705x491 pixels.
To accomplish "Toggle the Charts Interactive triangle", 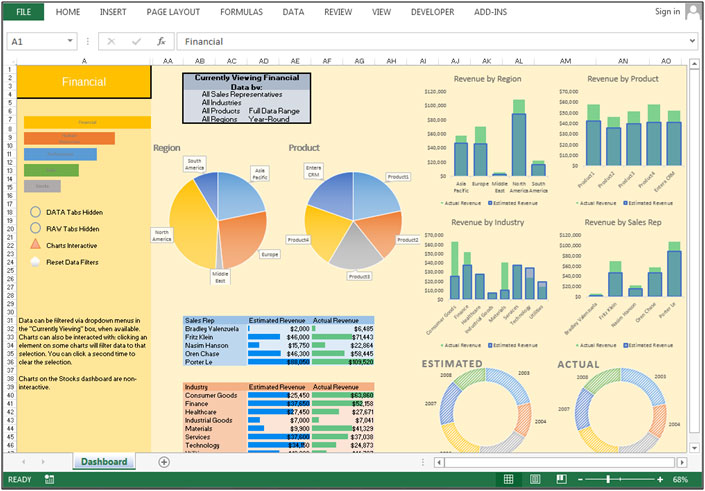I will point(36,245).
